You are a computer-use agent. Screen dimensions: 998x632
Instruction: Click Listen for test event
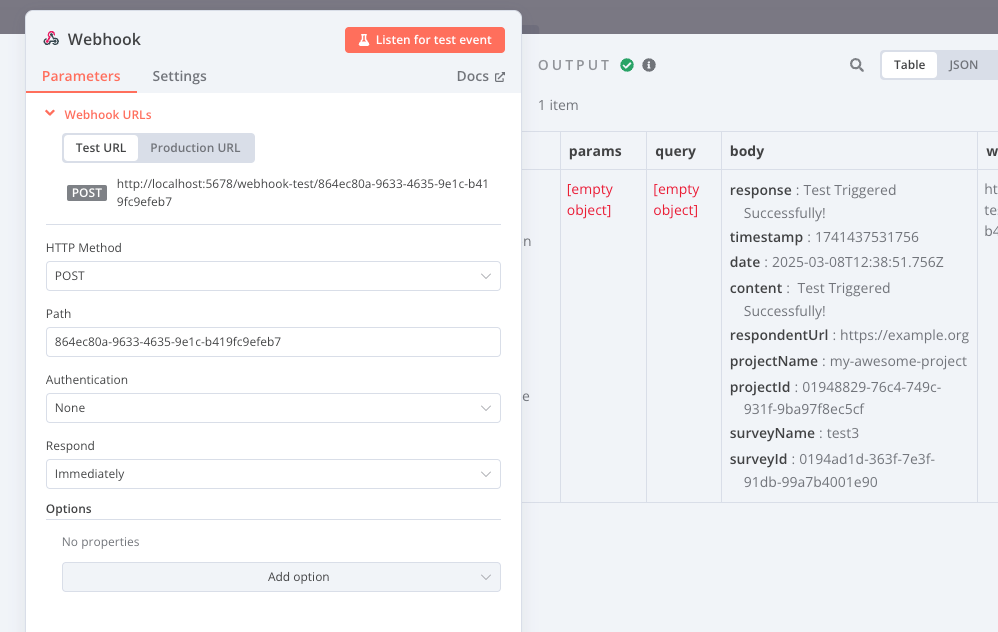(424, 40)
